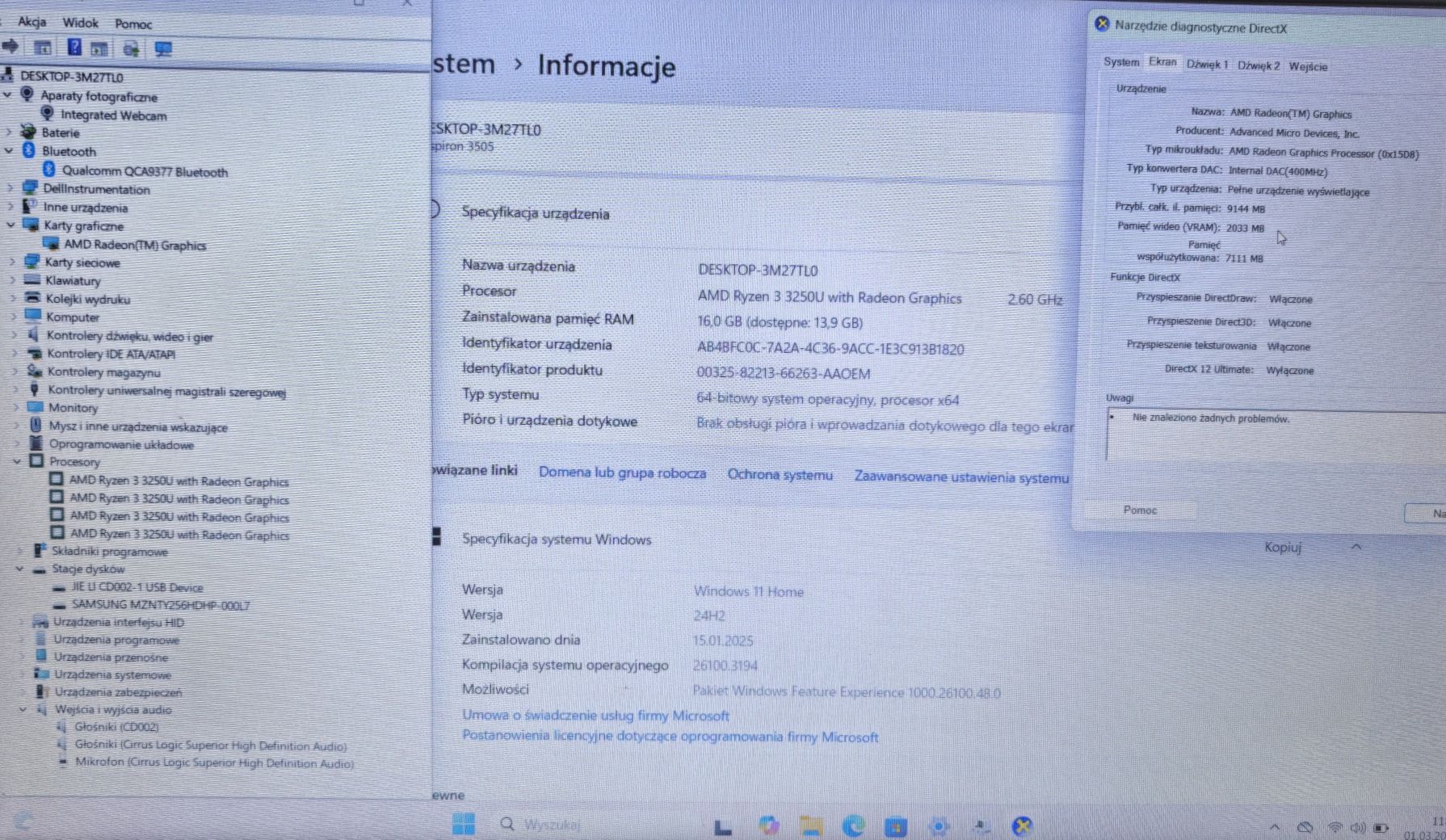This screenshot has height=840, width=1446.
Task: Expand the Baterie category
Action: 9,132
